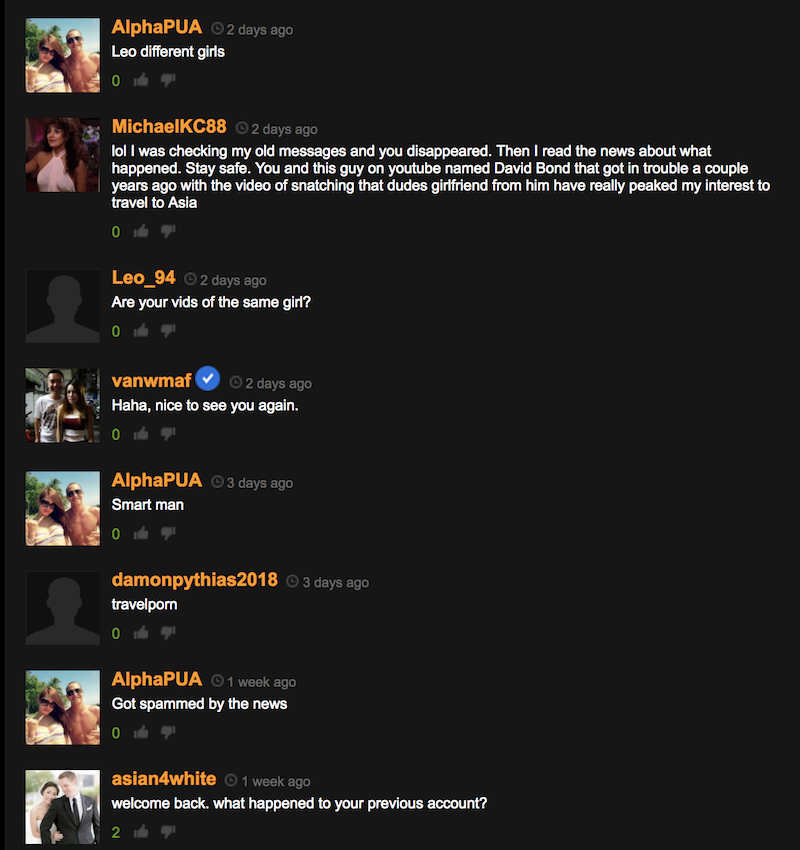Downvote AlphaPUA's 'Leo different girls' comment
This screenshot has height=850, width=800.
pyautogui.click(x=168, y=80)
